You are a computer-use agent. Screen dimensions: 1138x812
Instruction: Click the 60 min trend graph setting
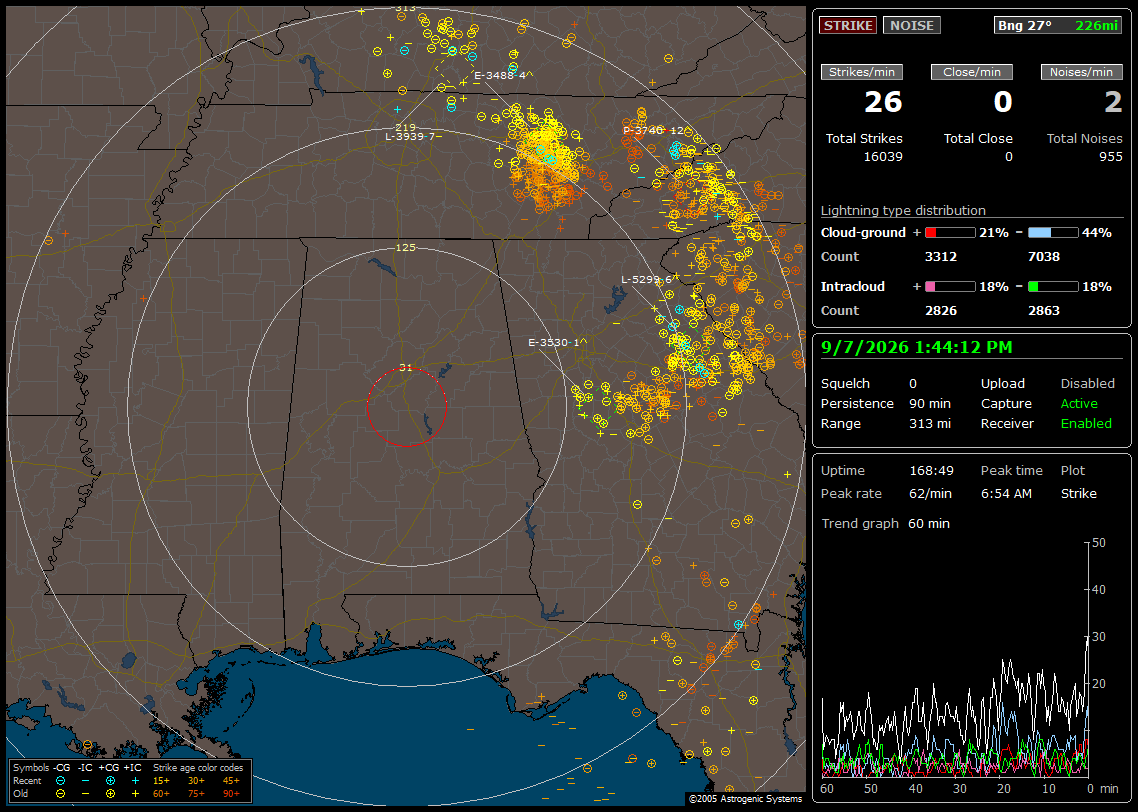coord(928,524)
